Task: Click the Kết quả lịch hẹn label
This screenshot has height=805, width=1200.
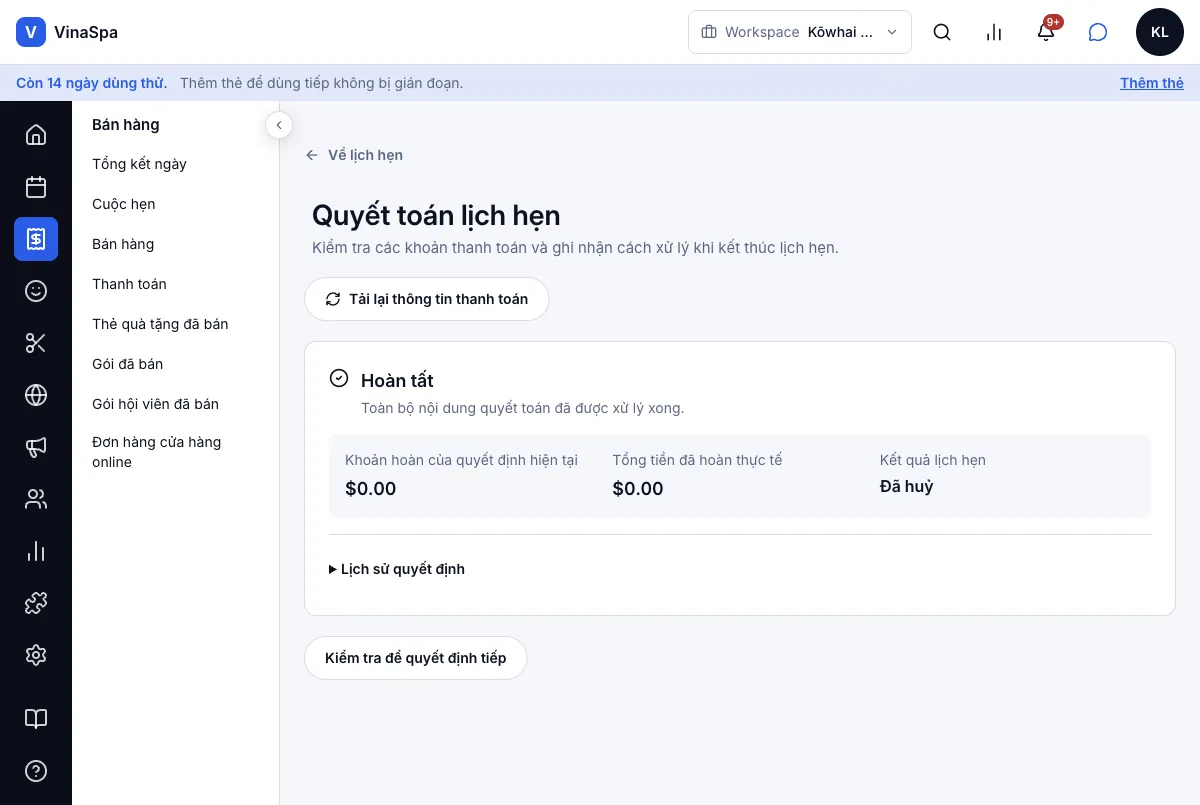Action: [x=933, y=460]
